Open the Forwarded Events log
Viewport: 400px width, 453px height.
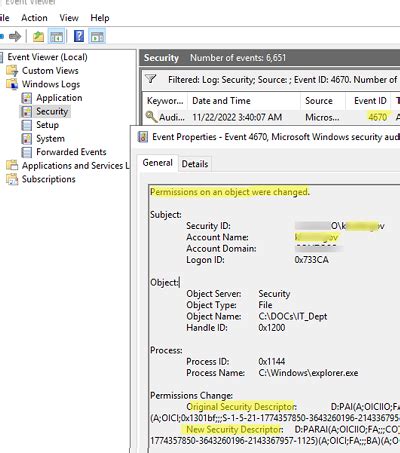coord(71,152)
